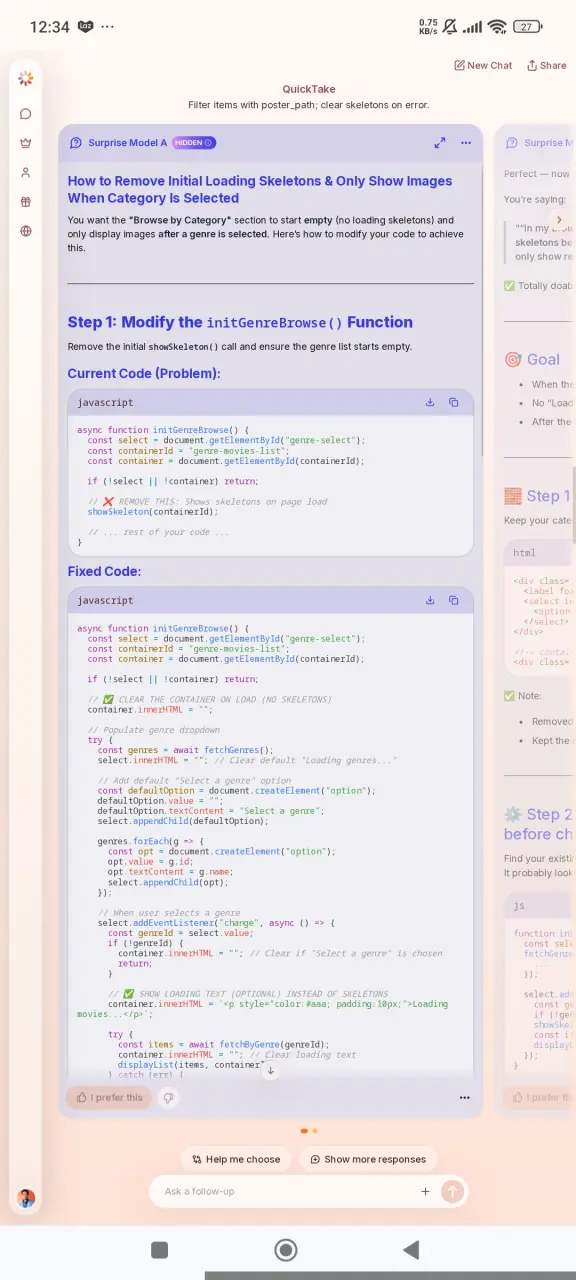Click the 'Fixed Code:' heading
Viewport: 576px width, 1280px height.
(104, 571)
